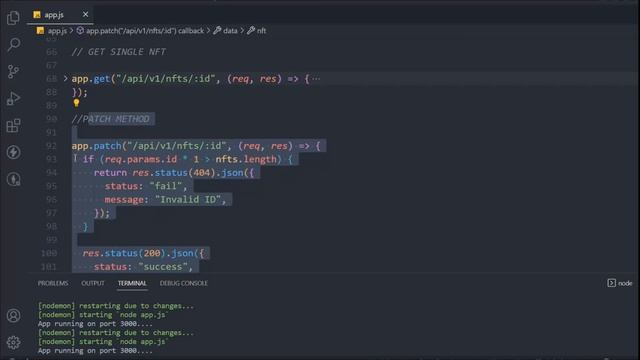Click the status: "success" line
640x360 pixels.
click(143, 267)
